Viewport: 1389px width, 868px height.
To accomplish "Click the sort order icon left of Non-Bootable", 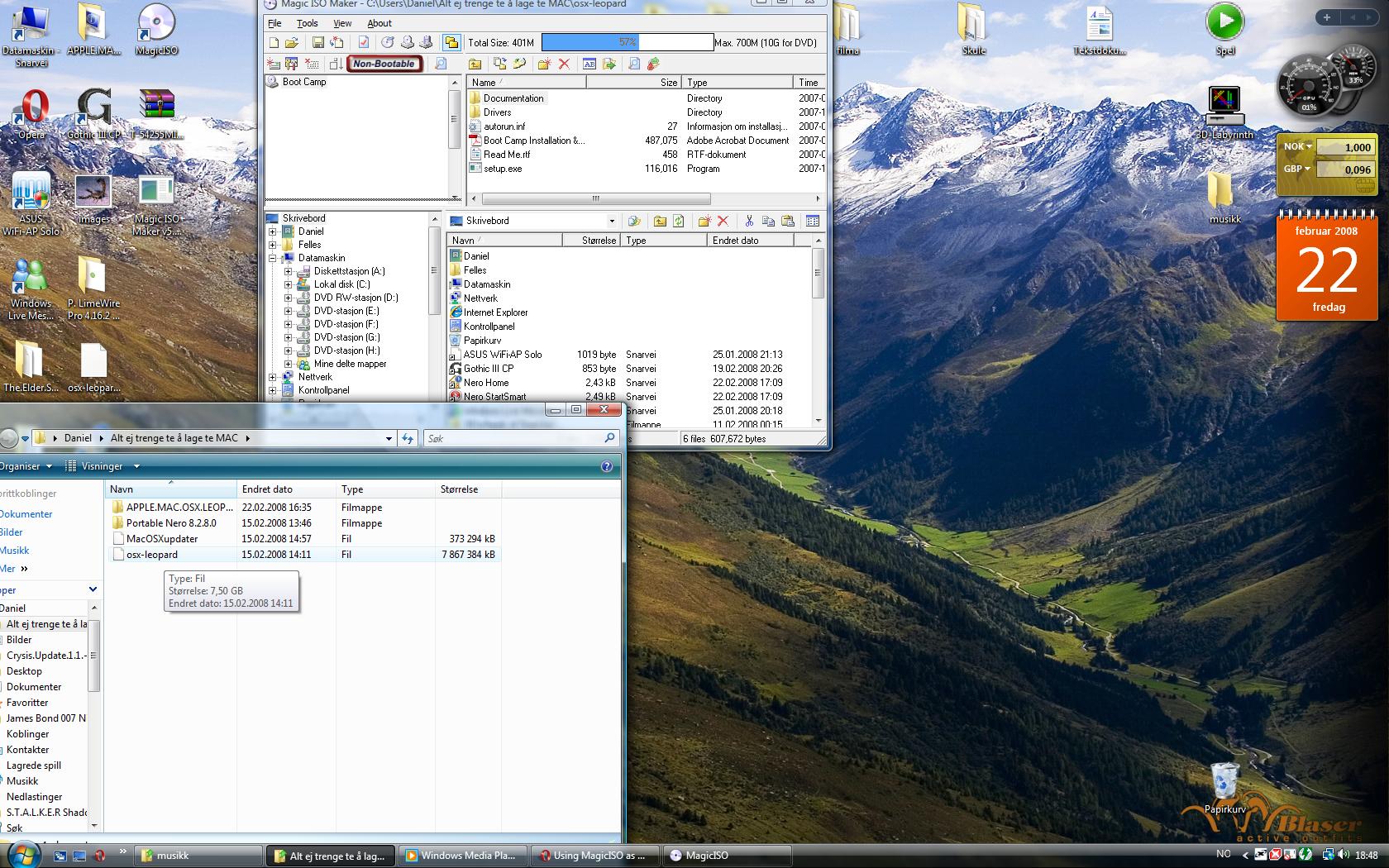I will [336, 64].
